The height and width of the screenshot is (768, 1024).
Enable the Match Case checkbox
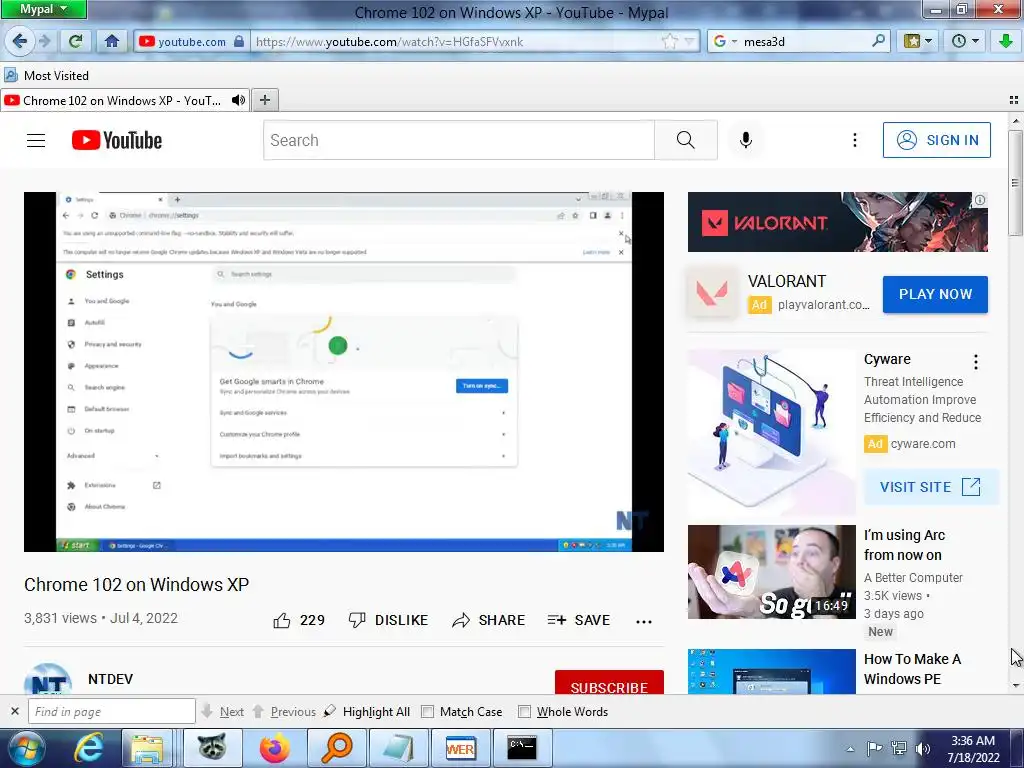tap(427, 711)
